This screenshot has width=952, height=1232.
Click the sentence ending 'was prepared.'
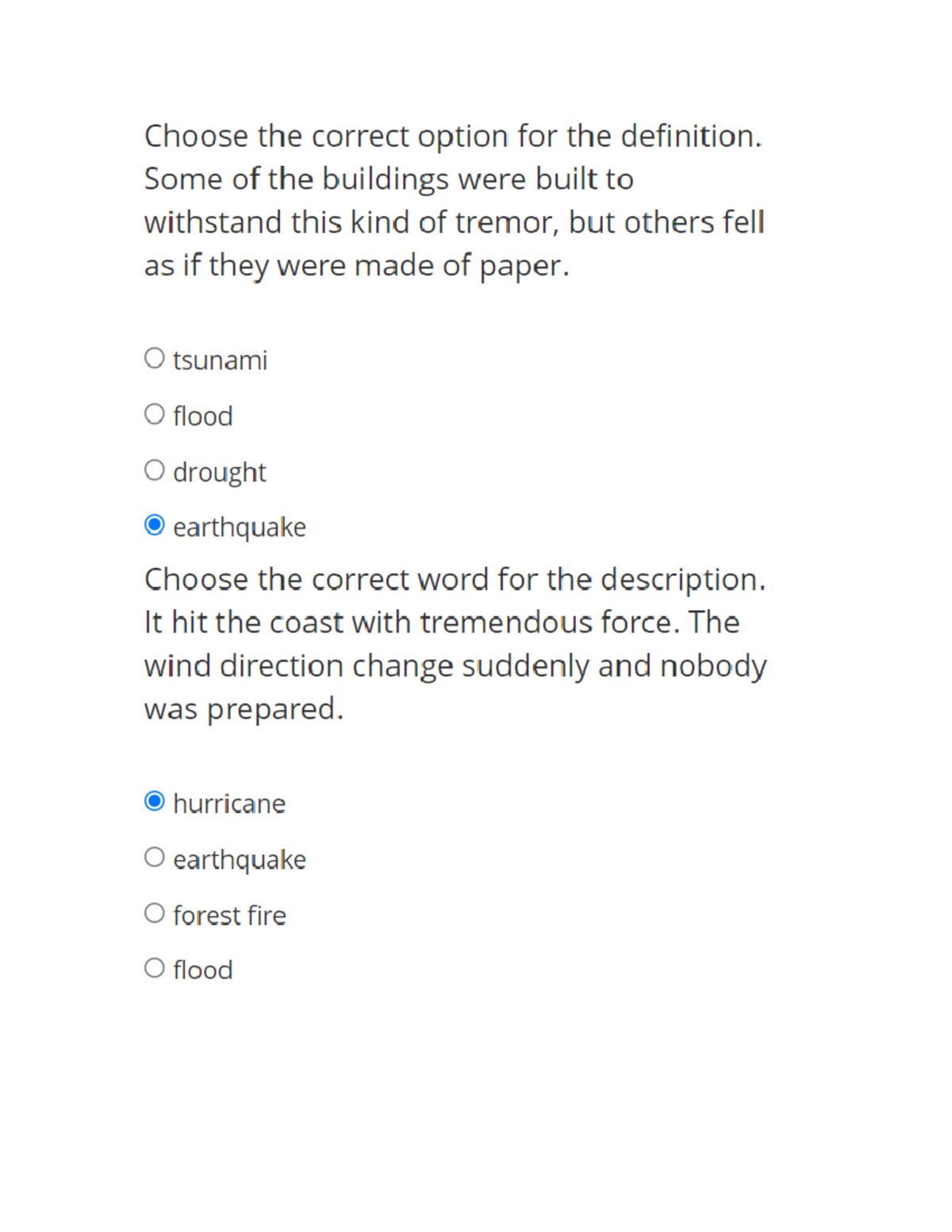click(x=244, y=709)
